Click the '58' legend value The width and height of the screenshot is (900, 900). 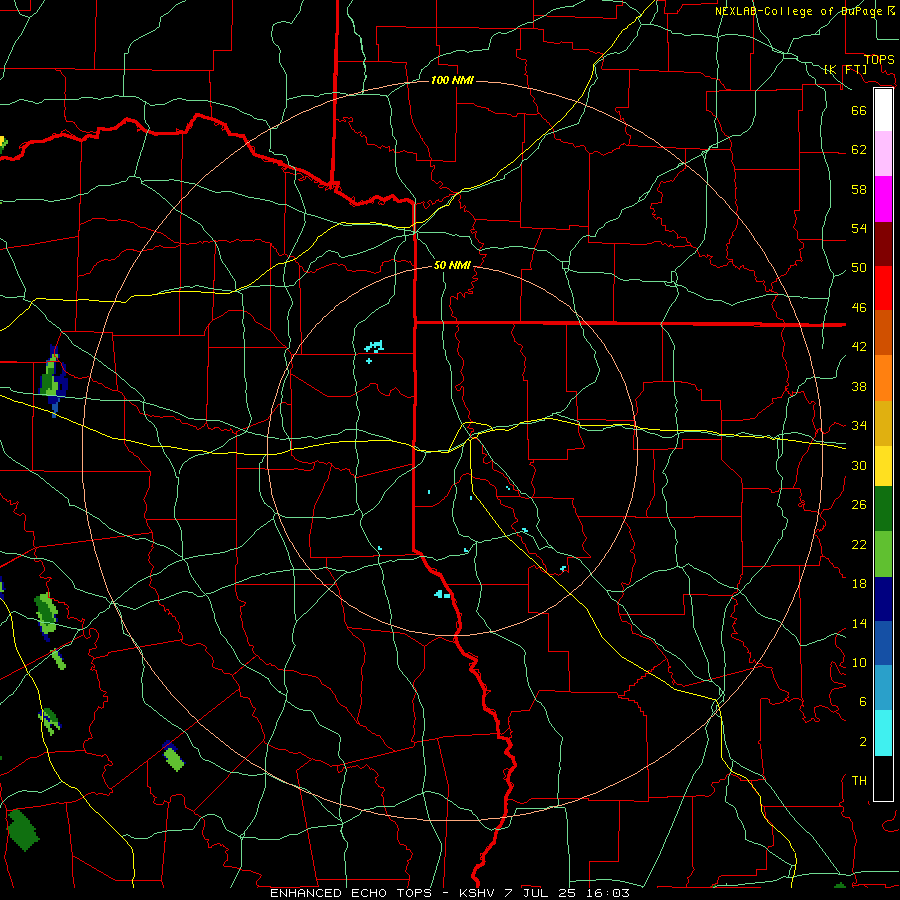click(x=859, y=189)
